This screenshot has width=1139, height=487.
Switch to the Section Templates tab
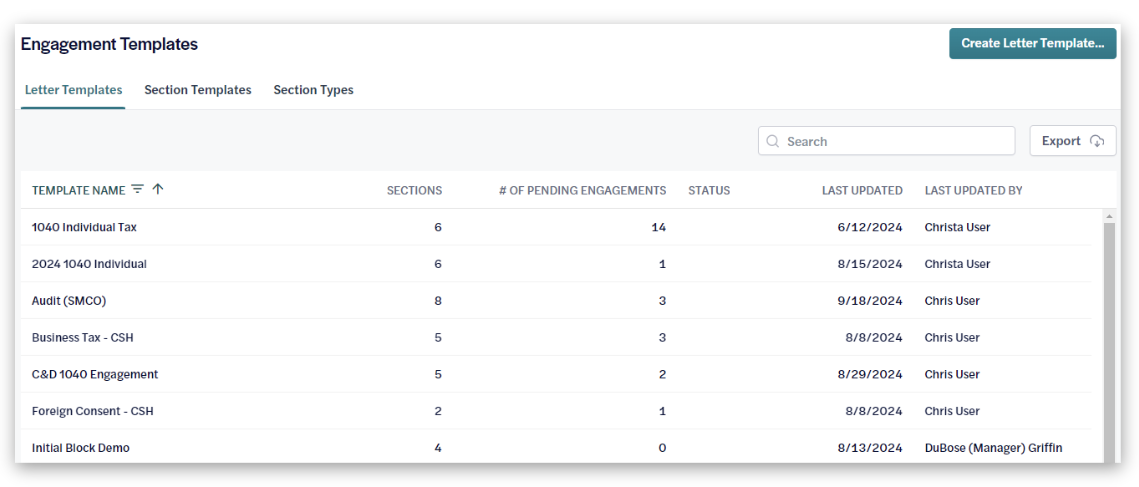198,90
